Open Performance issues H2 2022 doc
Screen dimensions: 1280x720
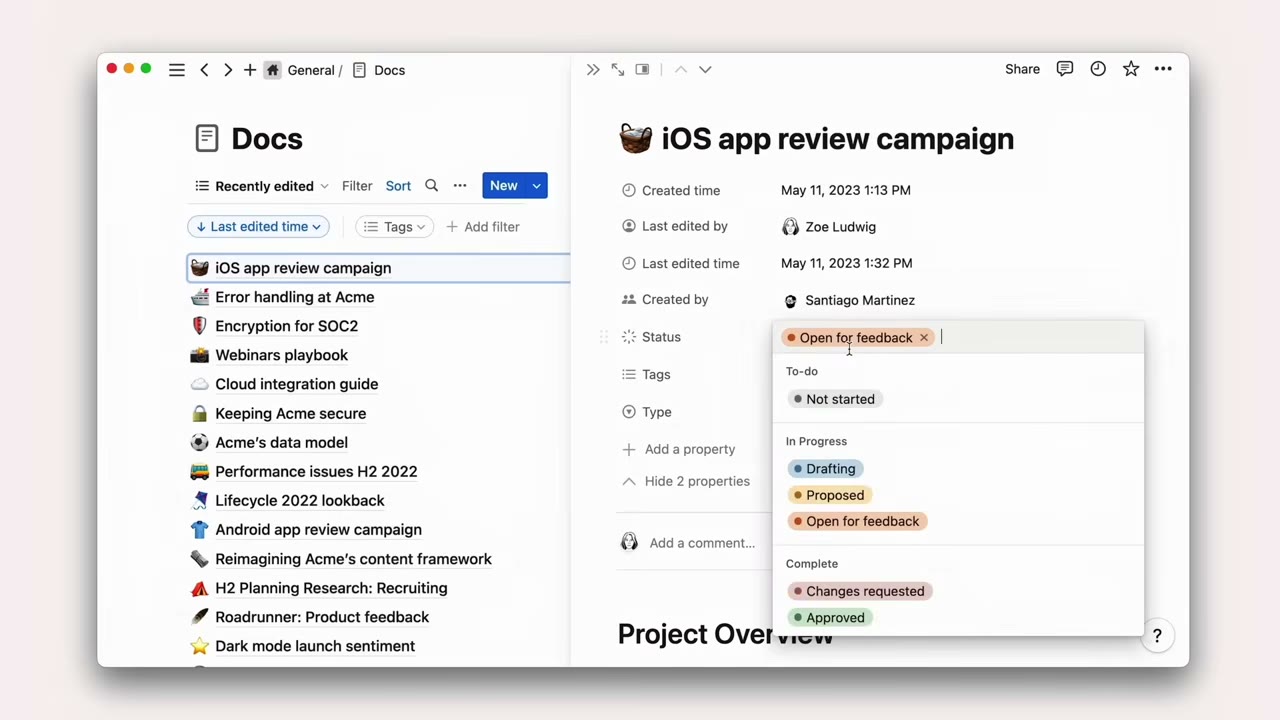(316, 471)
